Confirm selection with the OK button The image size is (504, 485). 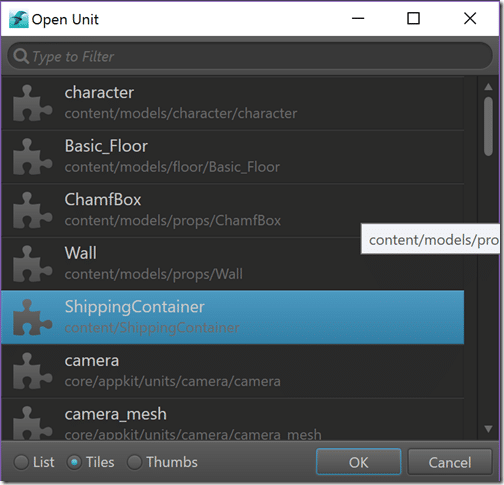358,462
